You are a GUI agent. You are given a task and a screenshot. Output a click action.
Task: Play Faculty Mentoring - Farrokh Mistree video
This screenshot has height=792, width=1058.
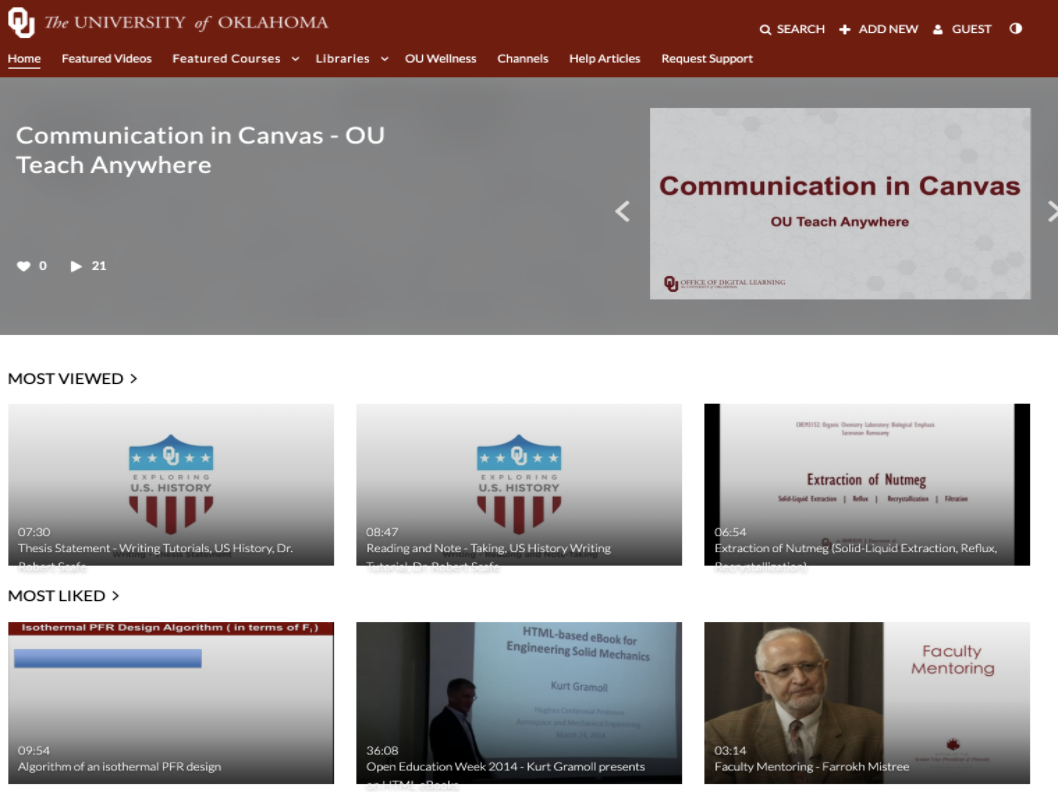click(x=867, y=702)
